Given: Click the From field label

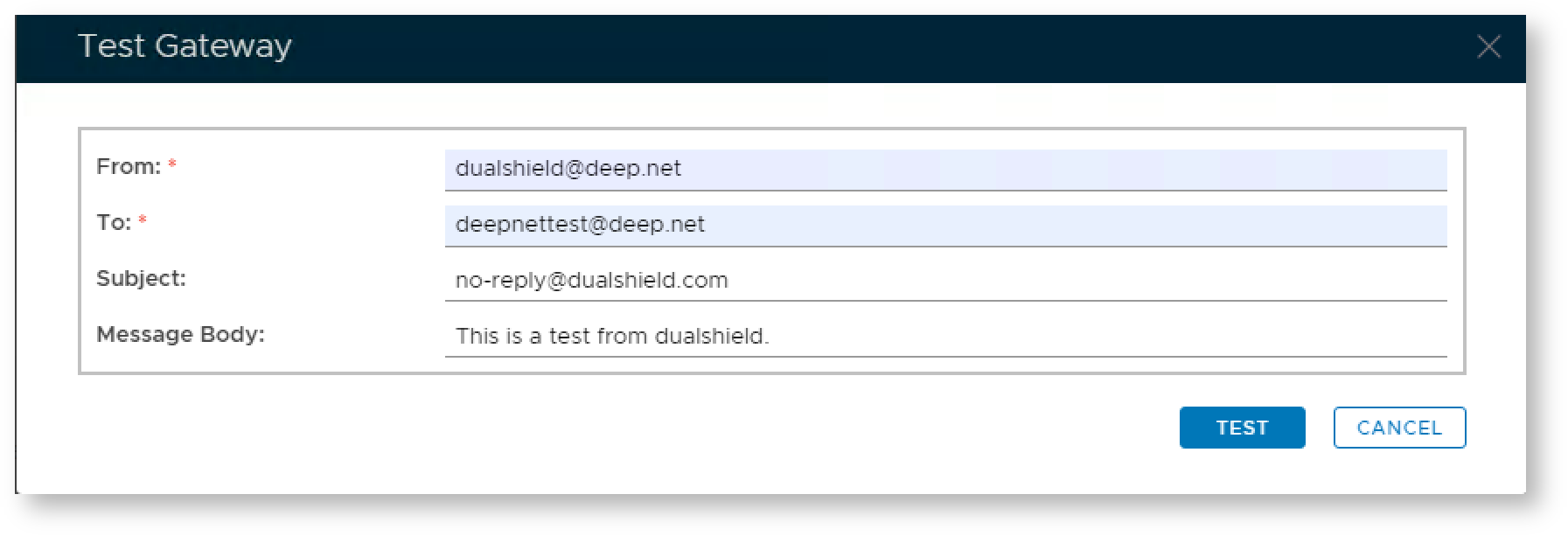Looking at the screenshot, I should (129, 167).
